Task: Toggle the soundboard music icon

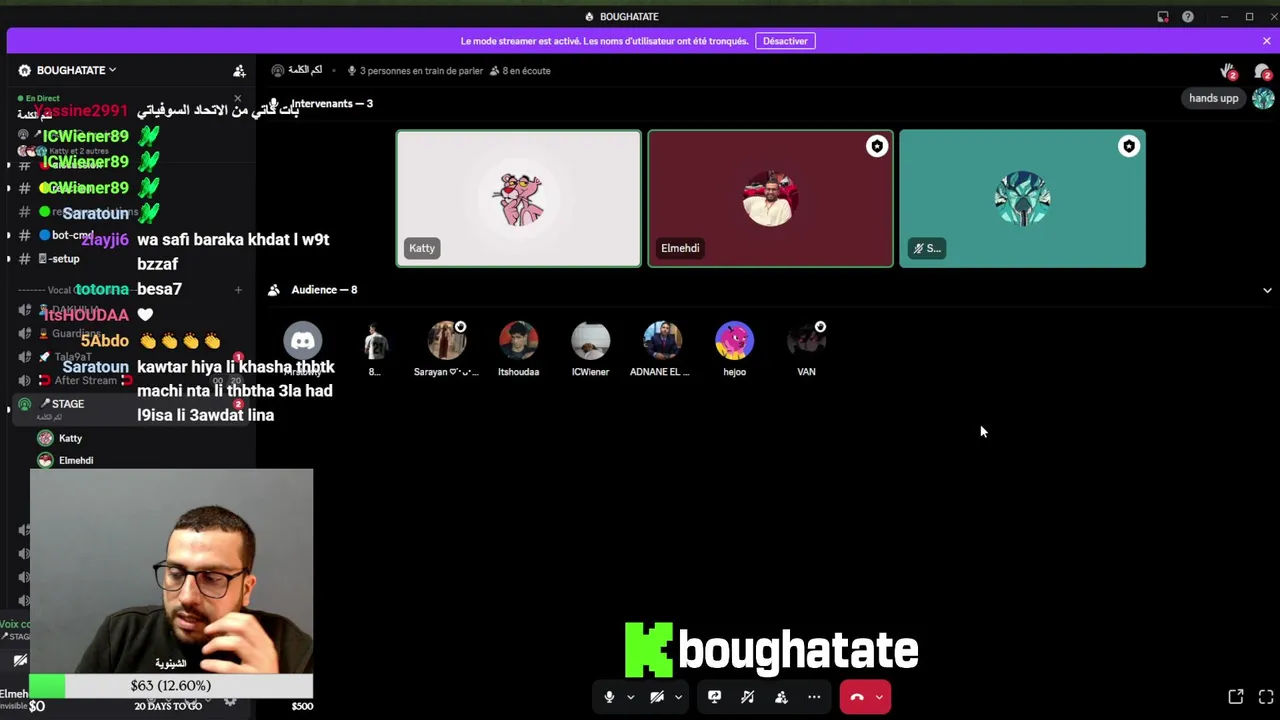Action: tap(747, 697)
